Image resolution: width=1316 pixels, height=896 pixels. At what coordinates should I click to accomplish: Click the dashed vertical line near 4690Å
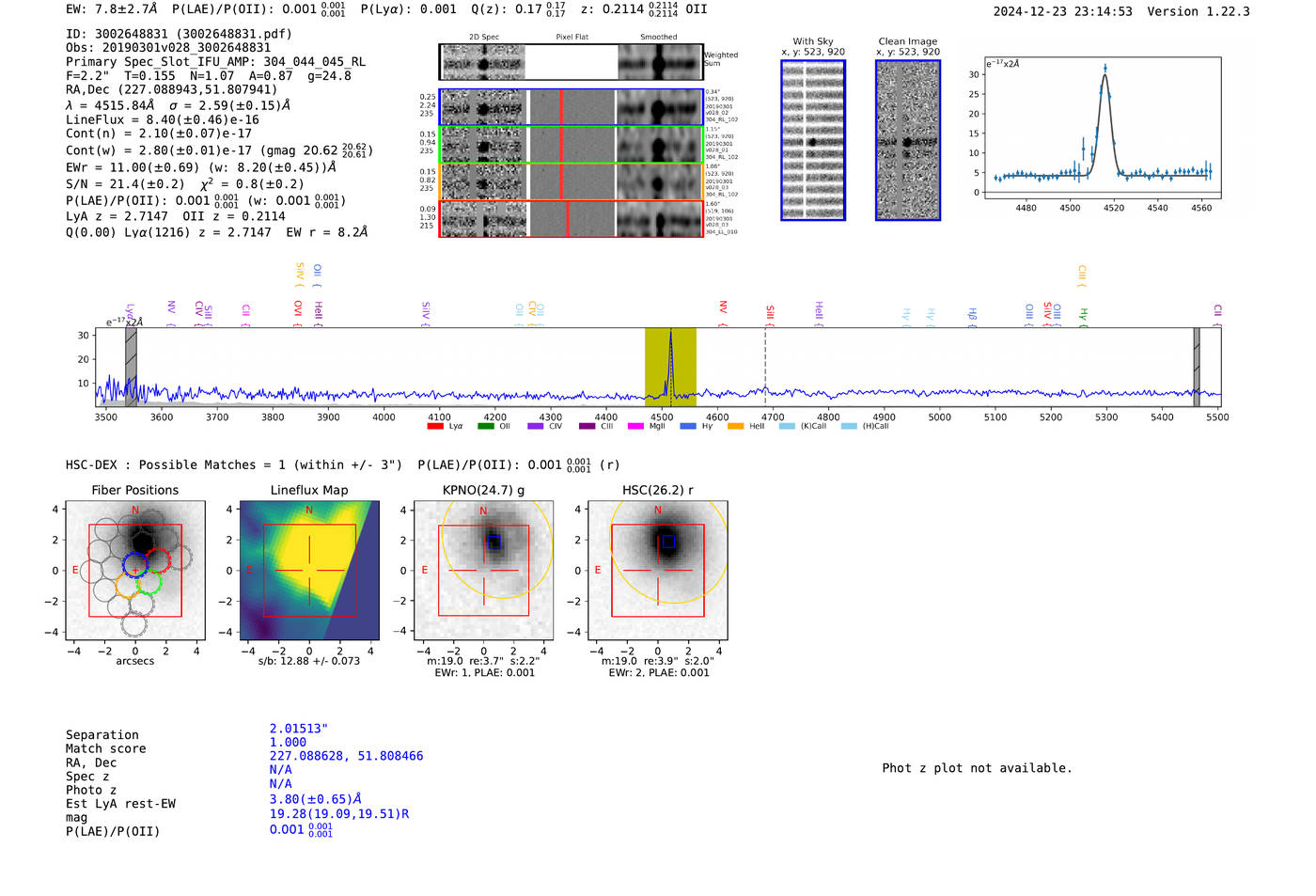coord(765,367)
